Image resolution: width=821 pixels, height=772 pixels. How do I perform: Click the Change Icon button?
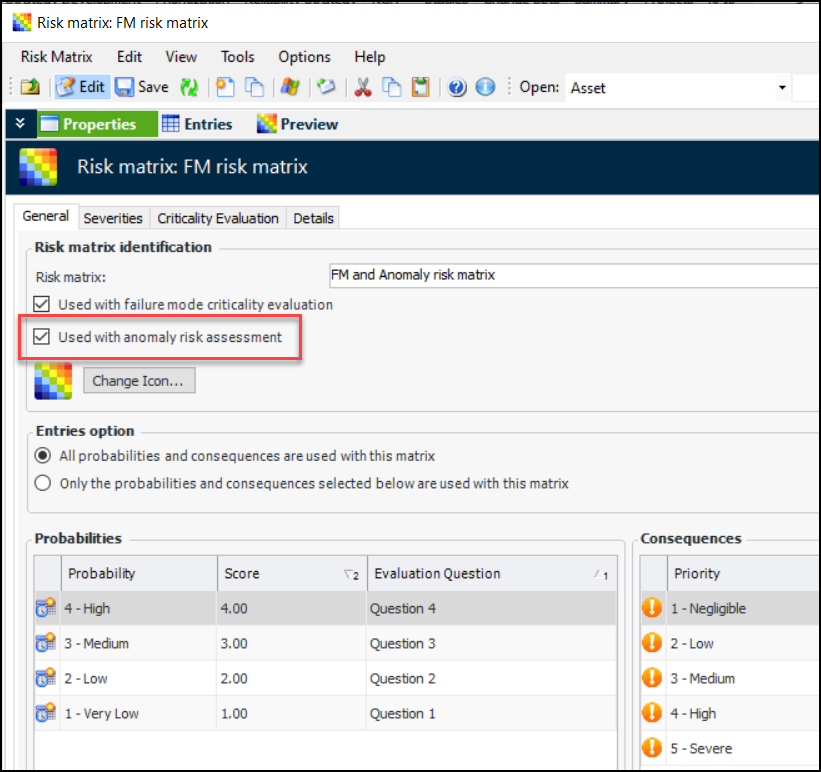(x=139, y=381)
